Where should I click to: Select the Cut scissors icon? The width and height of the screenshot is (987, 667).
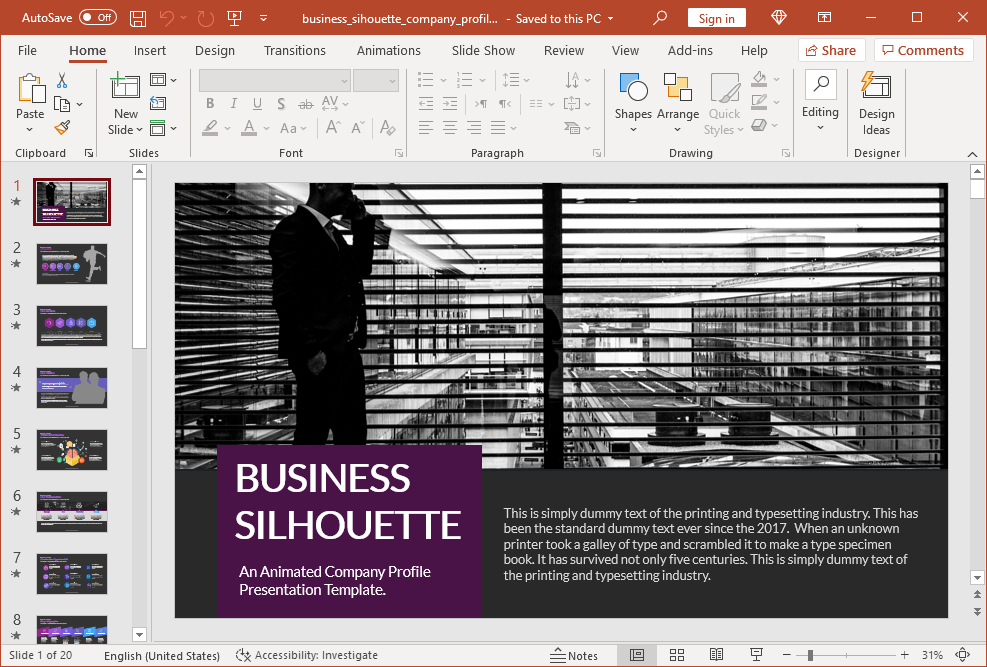point(62,81)
